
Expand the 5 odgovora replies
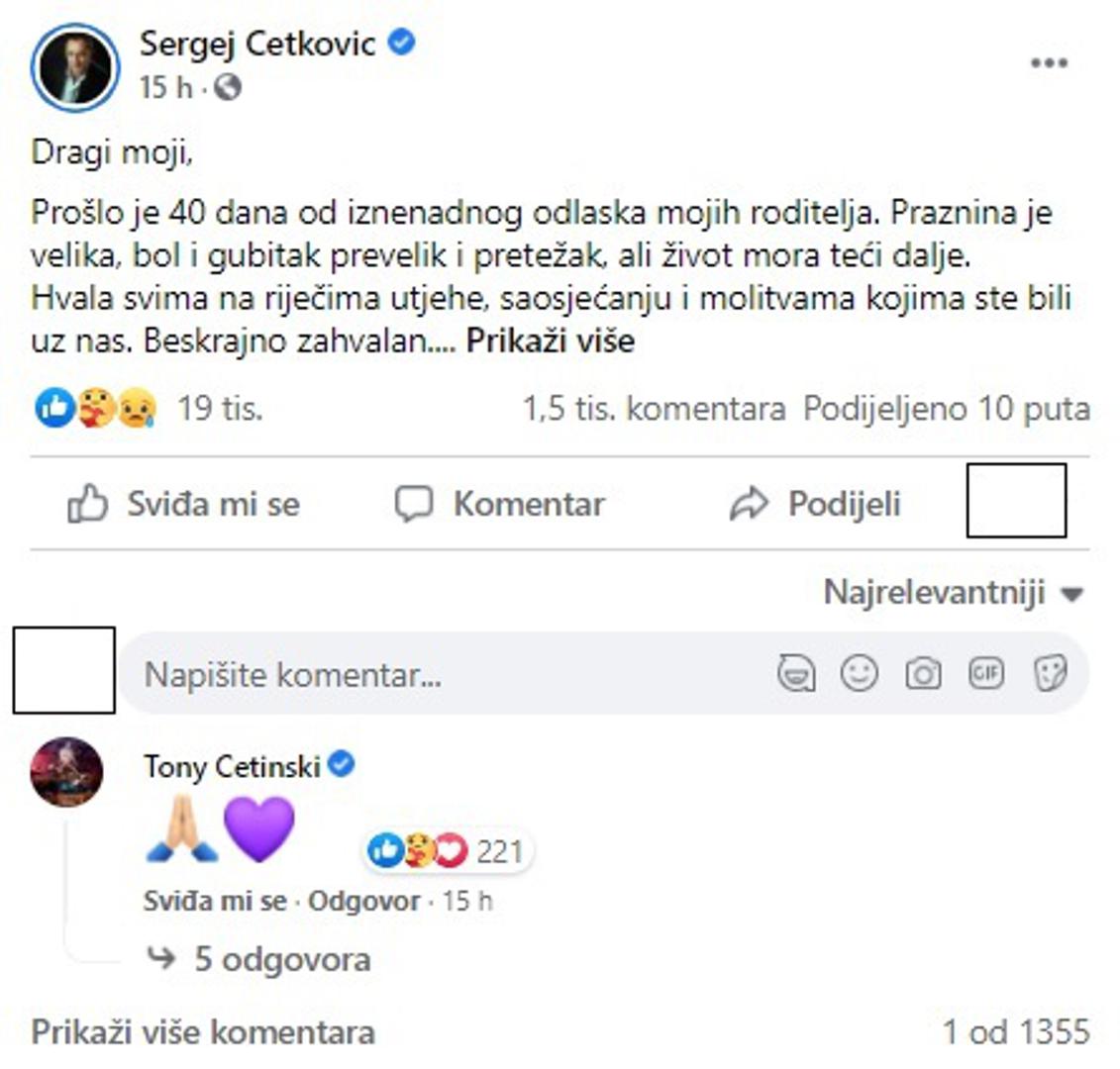[281, 959]
